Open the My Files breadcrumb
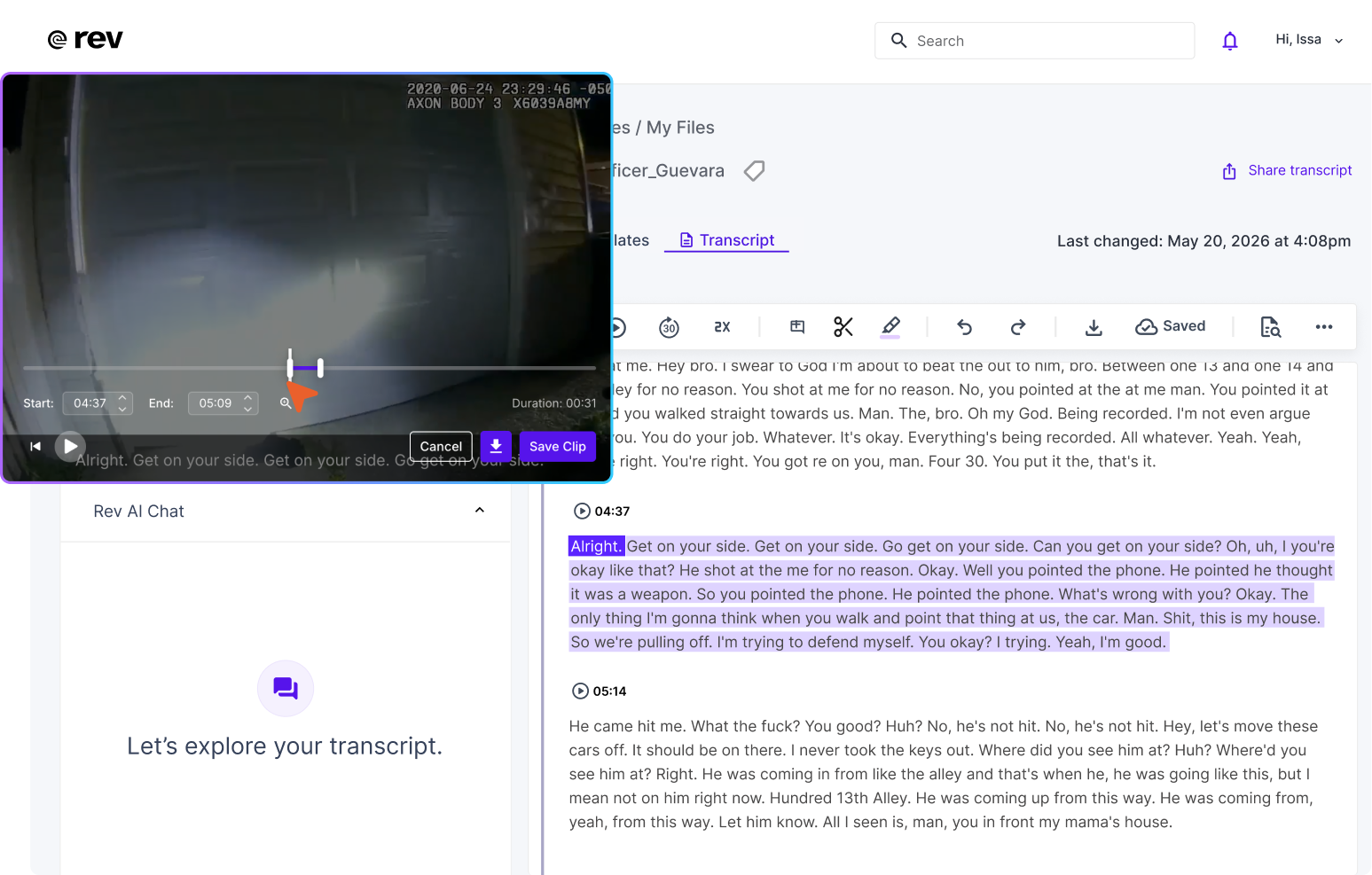The image size is (1372, 875). (680, 128)
